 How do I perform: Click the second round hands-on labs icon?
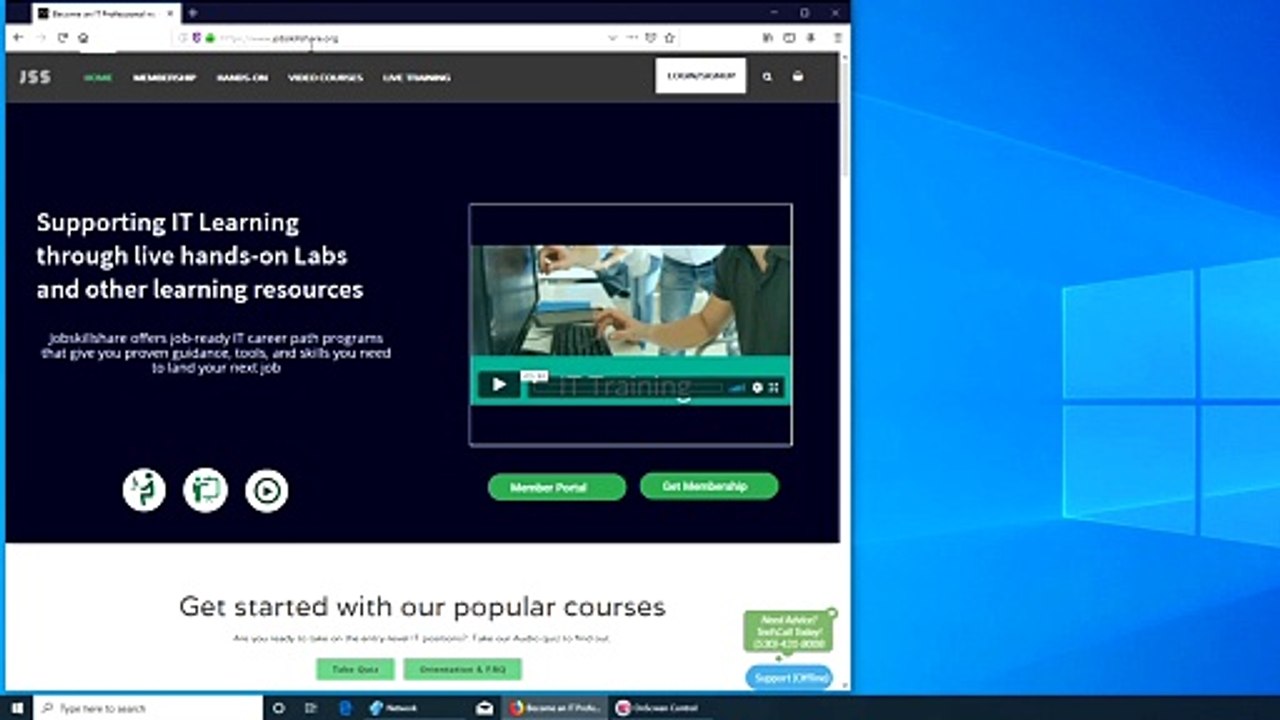[205, 490]
